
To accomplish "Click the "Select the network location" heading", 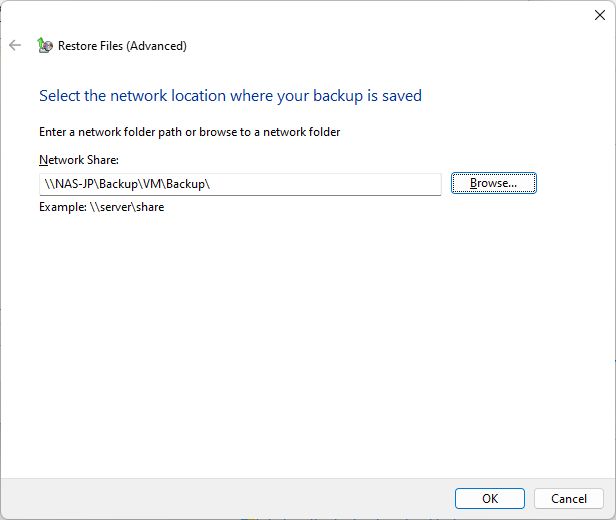I will (x=230, y=95).
